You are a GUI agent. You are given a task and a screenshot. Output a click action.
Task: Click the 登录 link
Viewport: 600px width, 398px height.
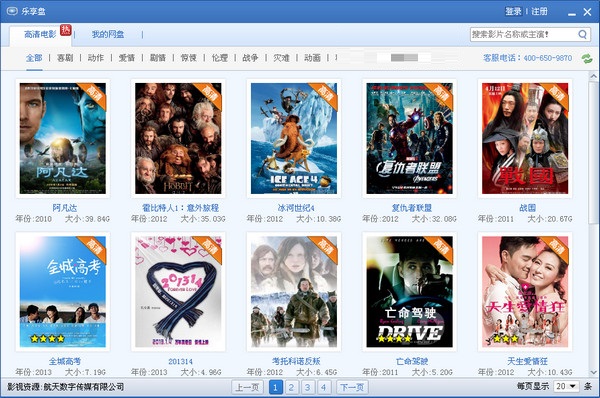click(514, 11)
